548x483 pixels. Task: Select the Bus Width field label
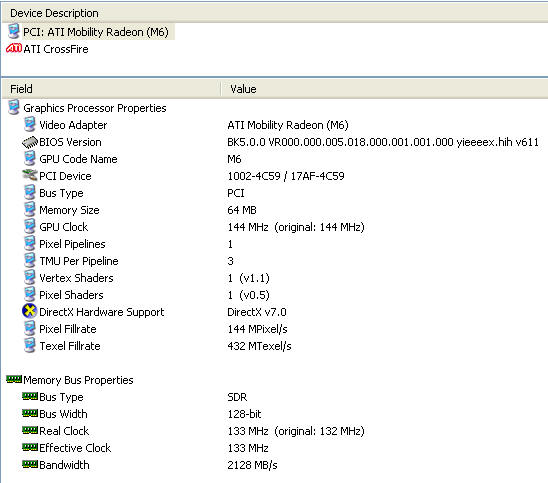coord(63,414)
